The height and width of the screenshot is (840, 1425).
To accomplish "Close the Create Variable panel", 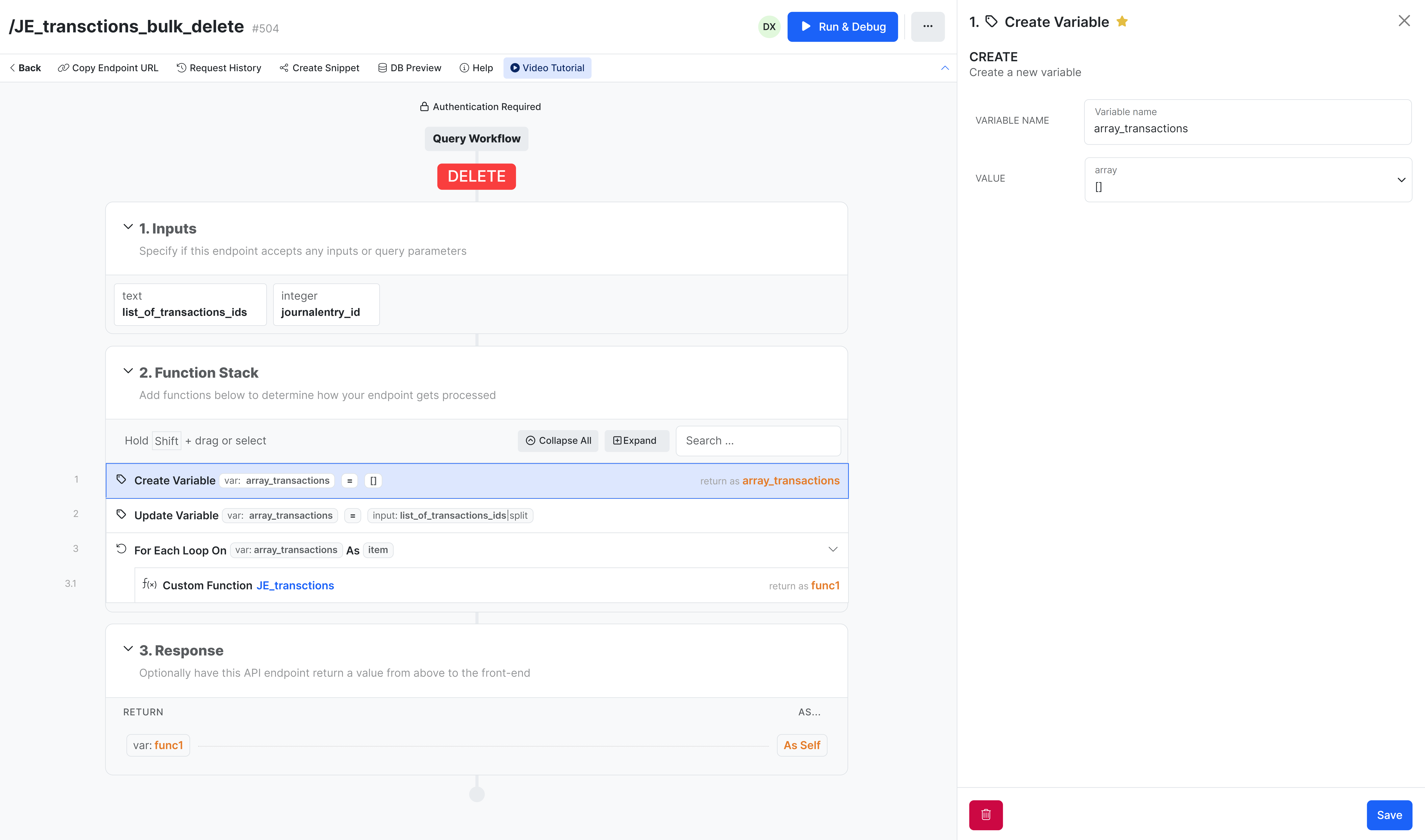I will tap(1404, 21).
